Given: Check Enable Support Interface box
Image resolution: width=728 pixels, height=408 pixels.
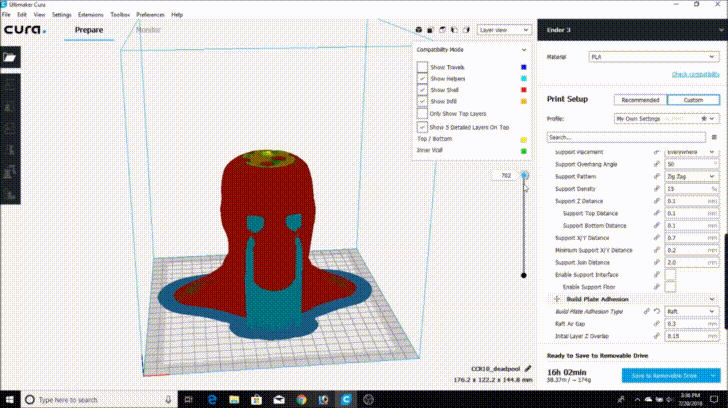Looking at the screenshot, I should 670,275.
